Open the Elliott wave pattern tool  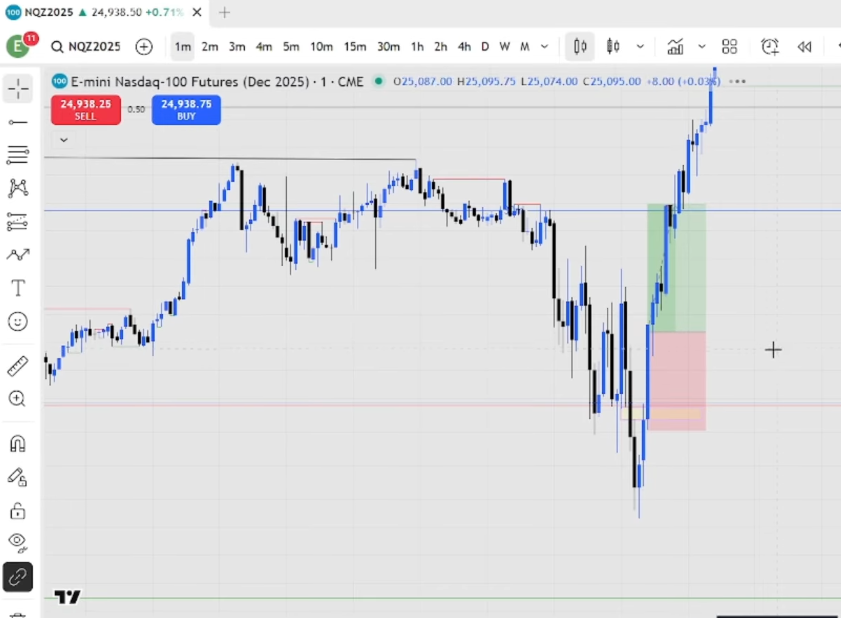coord(18,254)
